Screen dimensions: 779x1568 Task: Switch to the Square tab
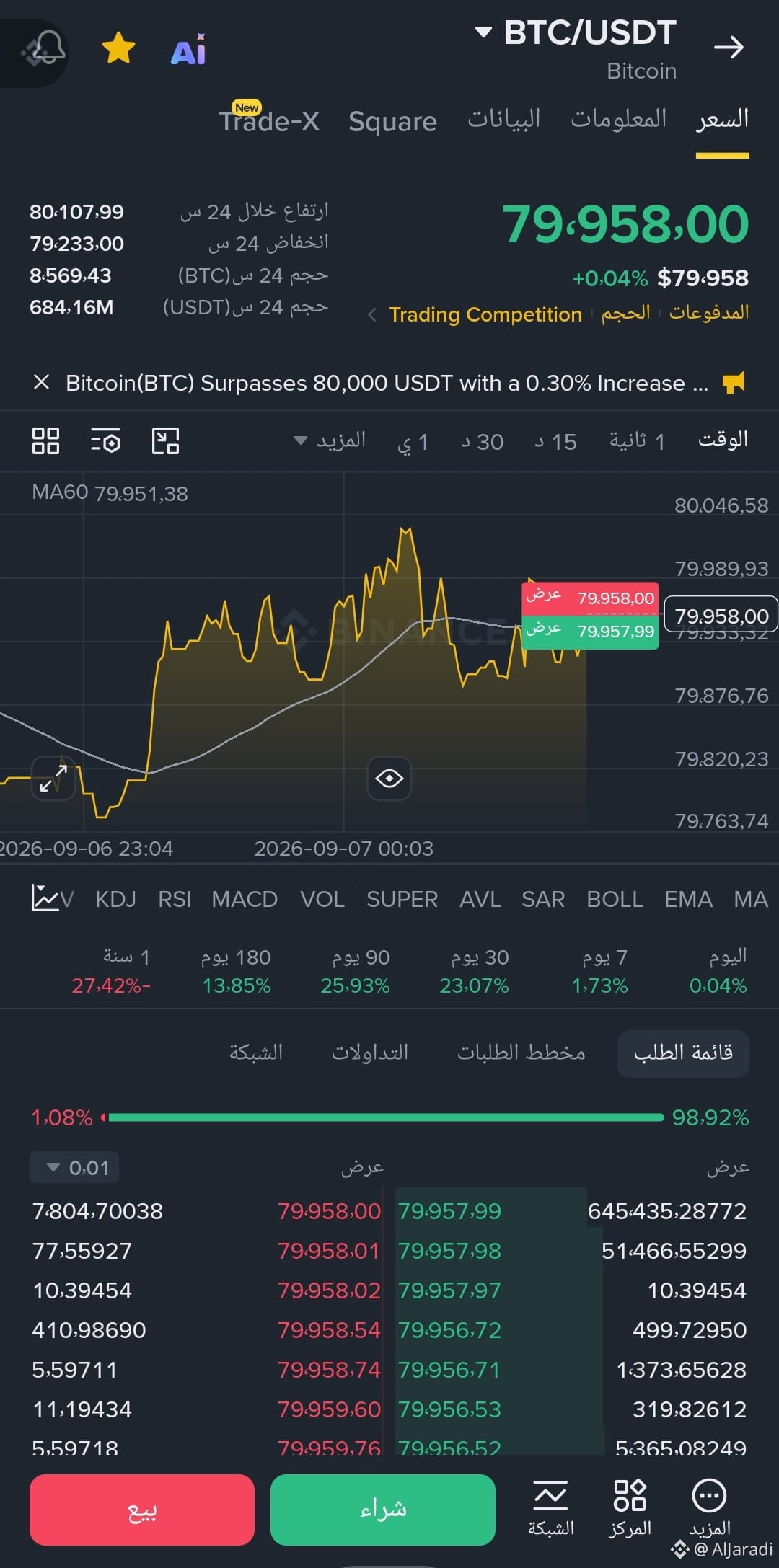click(392, 121)
